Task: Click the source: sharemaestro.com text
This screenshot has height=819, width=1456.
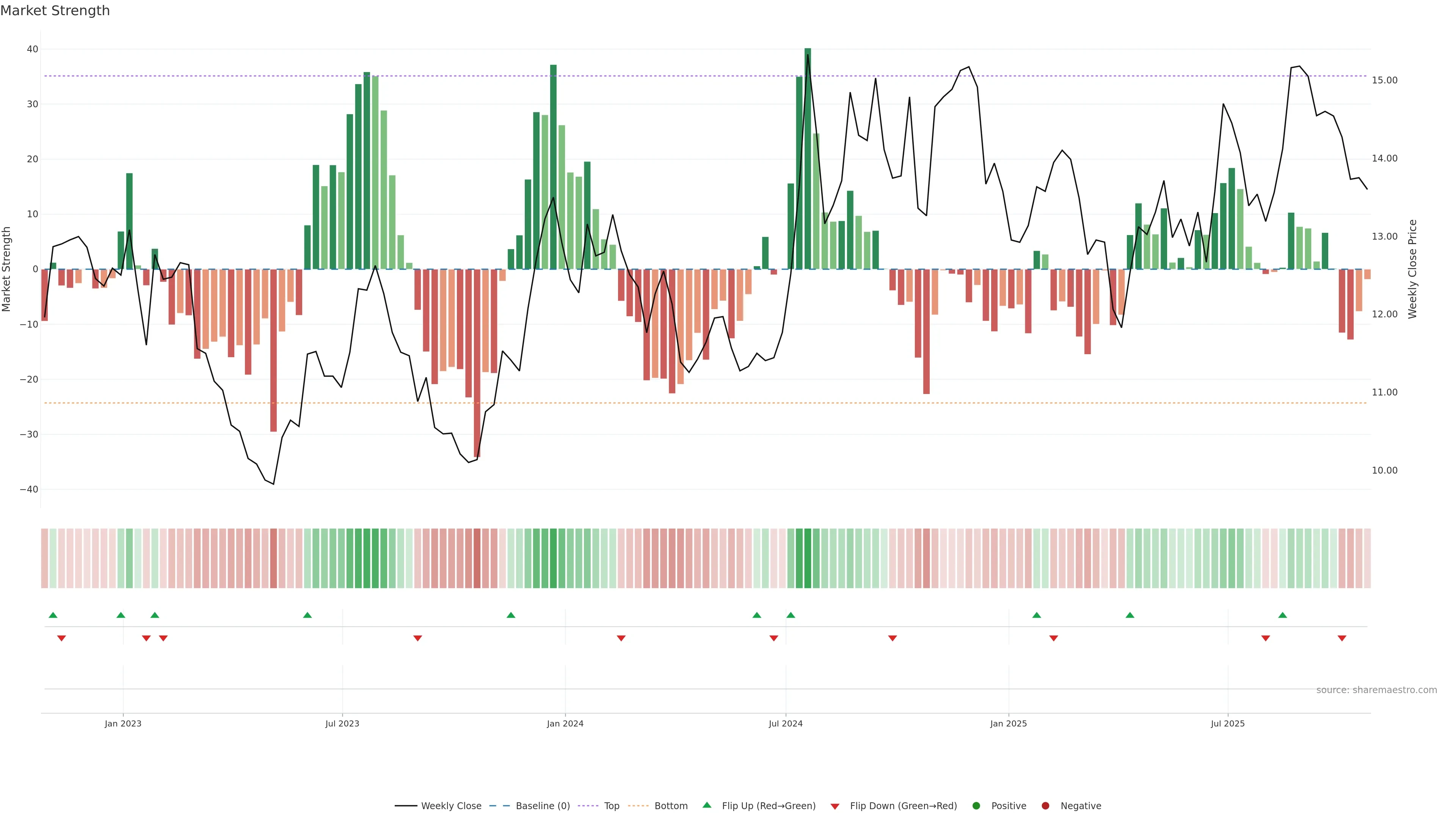Action: pyautogui.click(x=1376, y=690)
